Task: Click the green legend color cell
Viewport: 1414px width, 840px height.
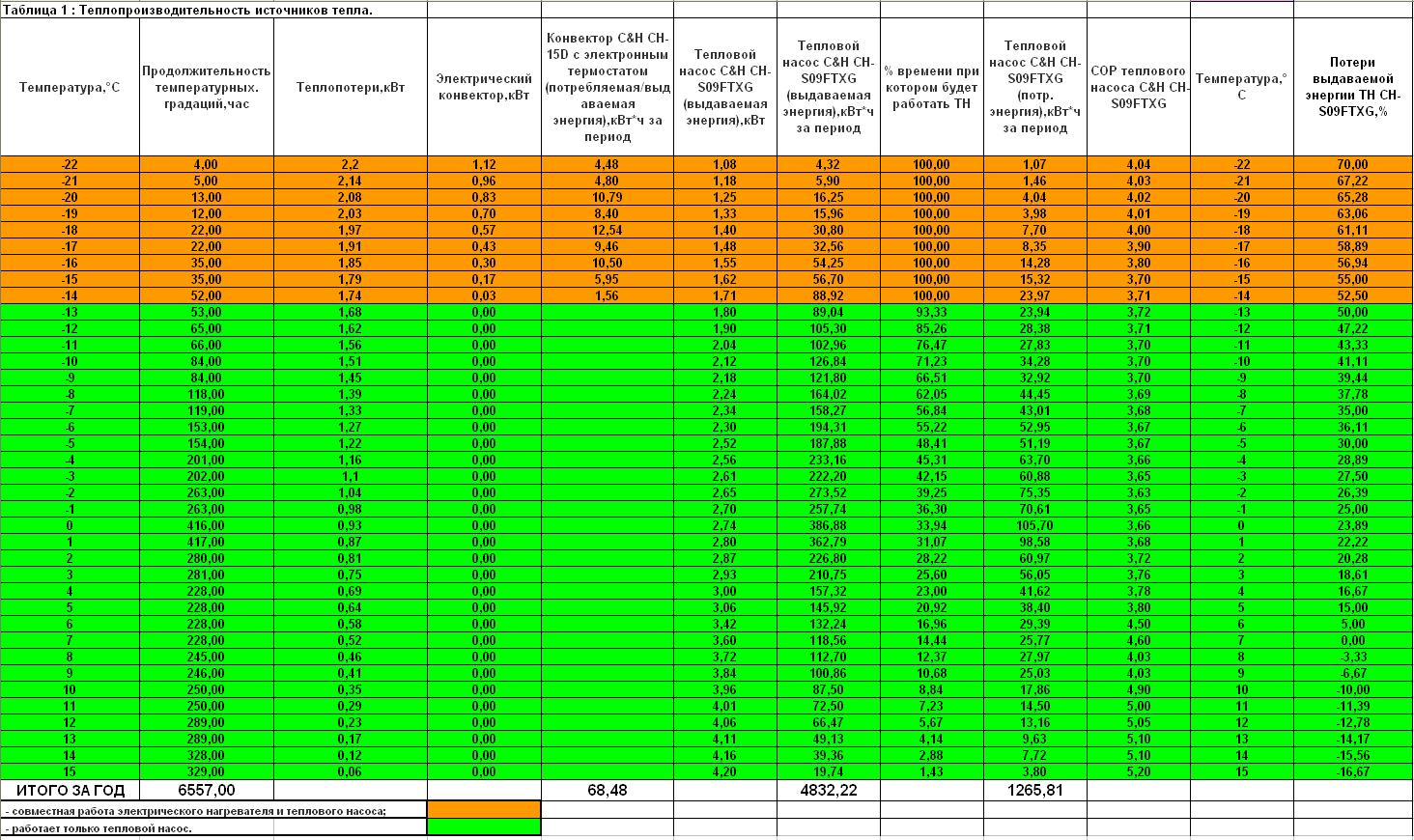Action: coord(484,826)
